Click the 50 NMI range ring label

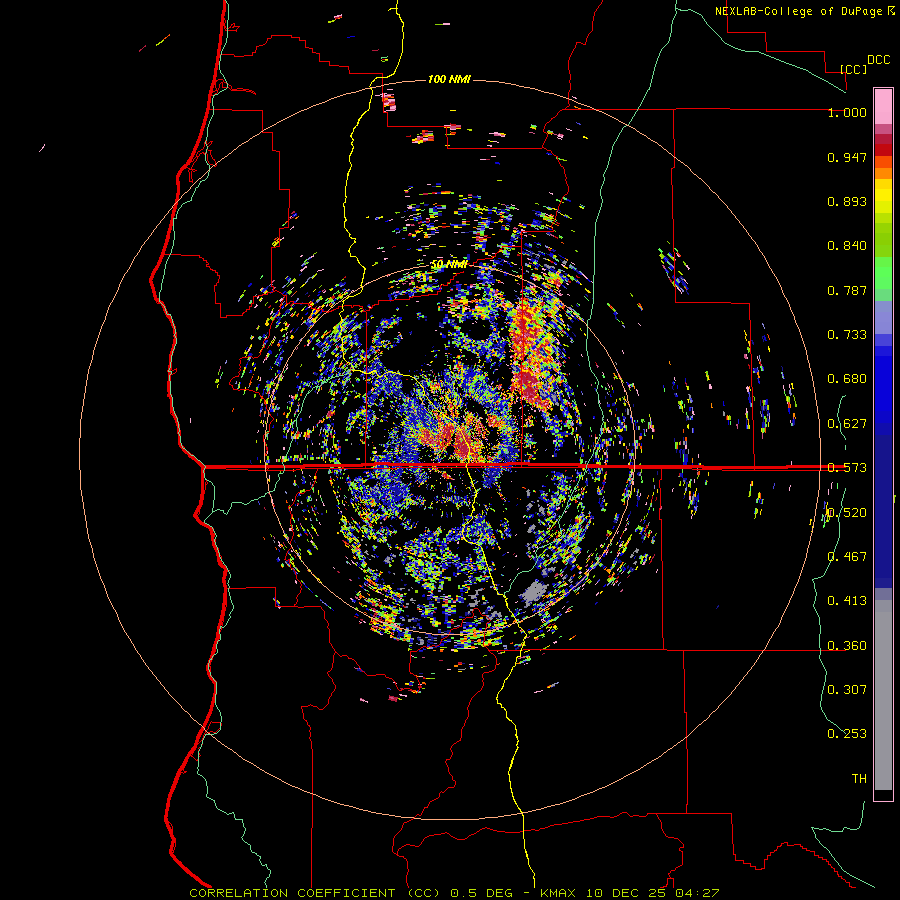click(449, 265)
